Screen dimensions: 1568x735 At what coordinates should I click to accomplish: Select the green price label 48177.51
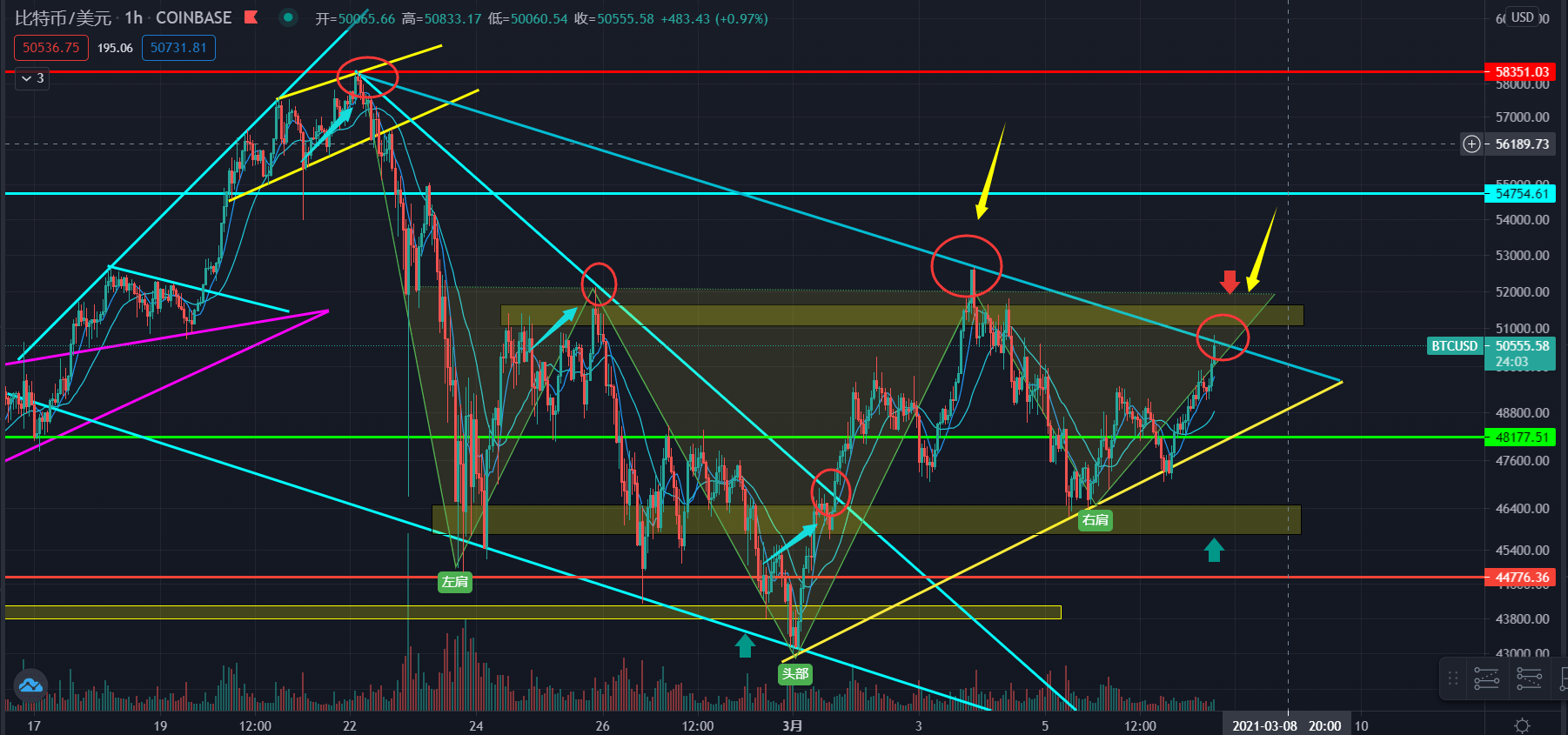click(x=1519, y=438)
